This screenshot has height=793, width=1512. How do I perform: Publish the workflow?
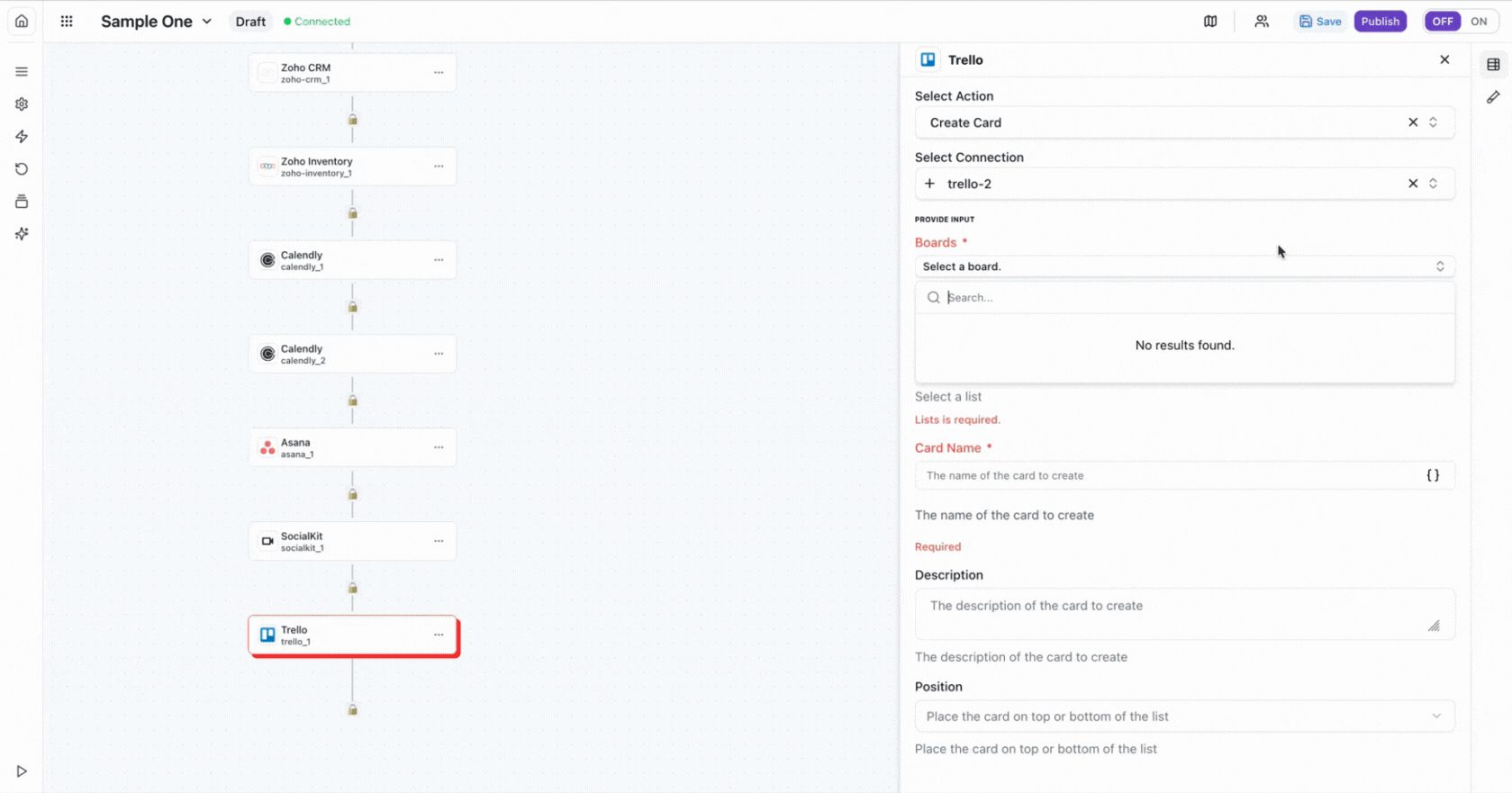point(1381,21)
